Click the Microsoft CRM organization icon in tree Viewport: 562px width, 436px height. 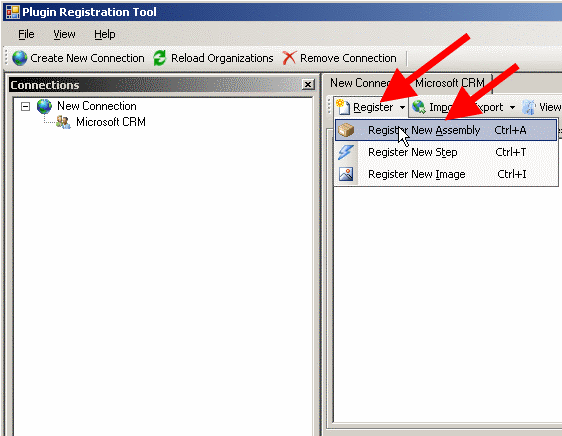63,122
